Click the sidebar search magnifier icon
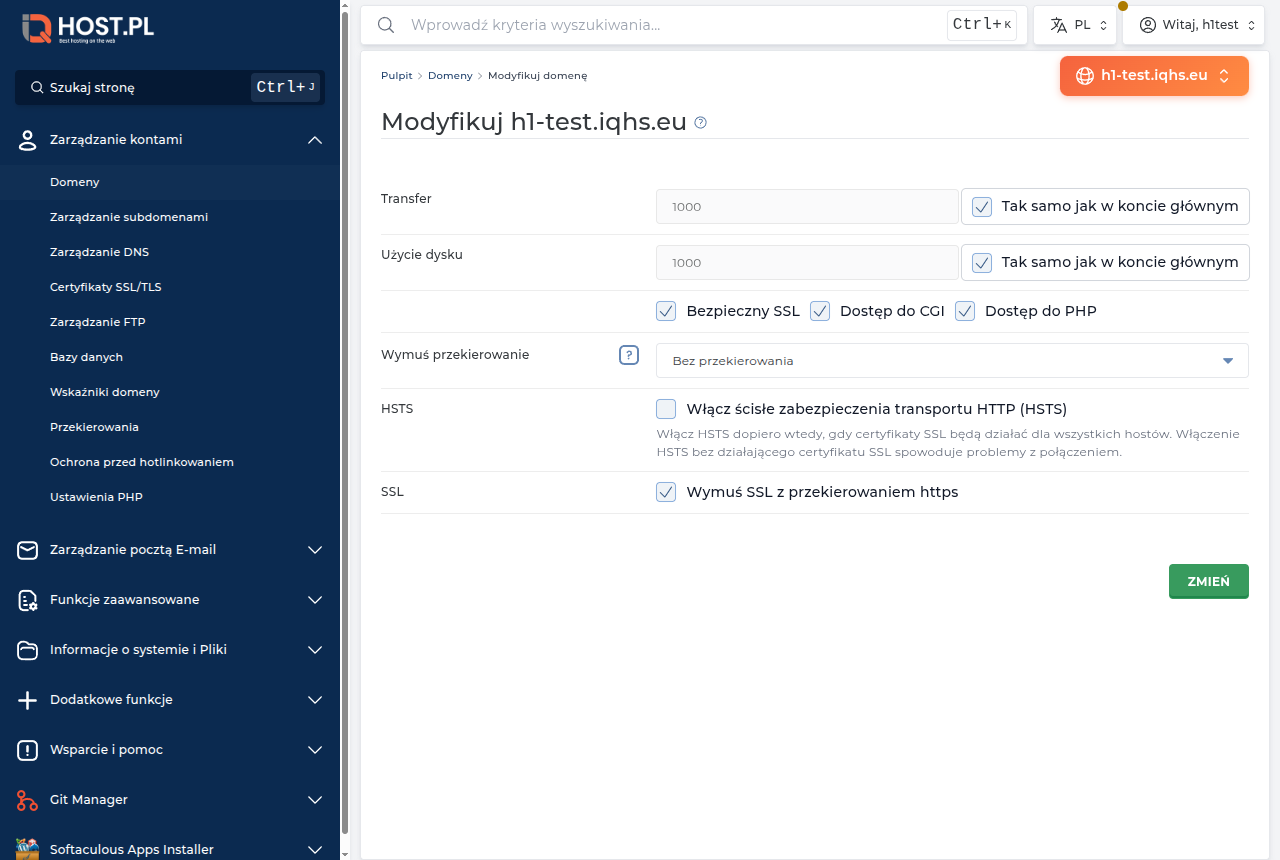 (x=37, y=88)
